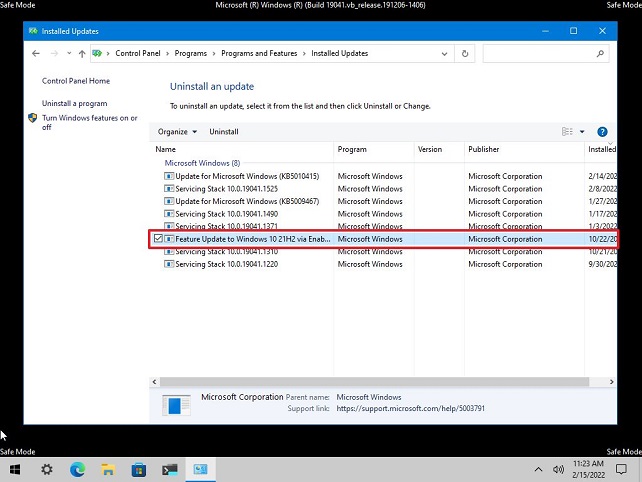Click the Control Panel taskbar icon

[x=200, y=470]
